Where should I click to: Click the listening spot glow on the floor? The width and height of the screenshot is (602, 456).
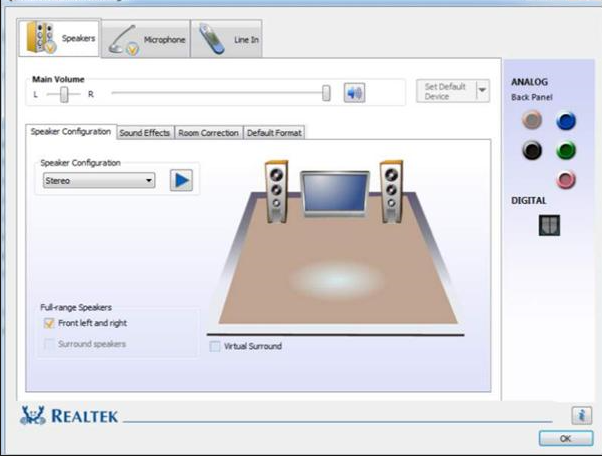coord(336,280)
